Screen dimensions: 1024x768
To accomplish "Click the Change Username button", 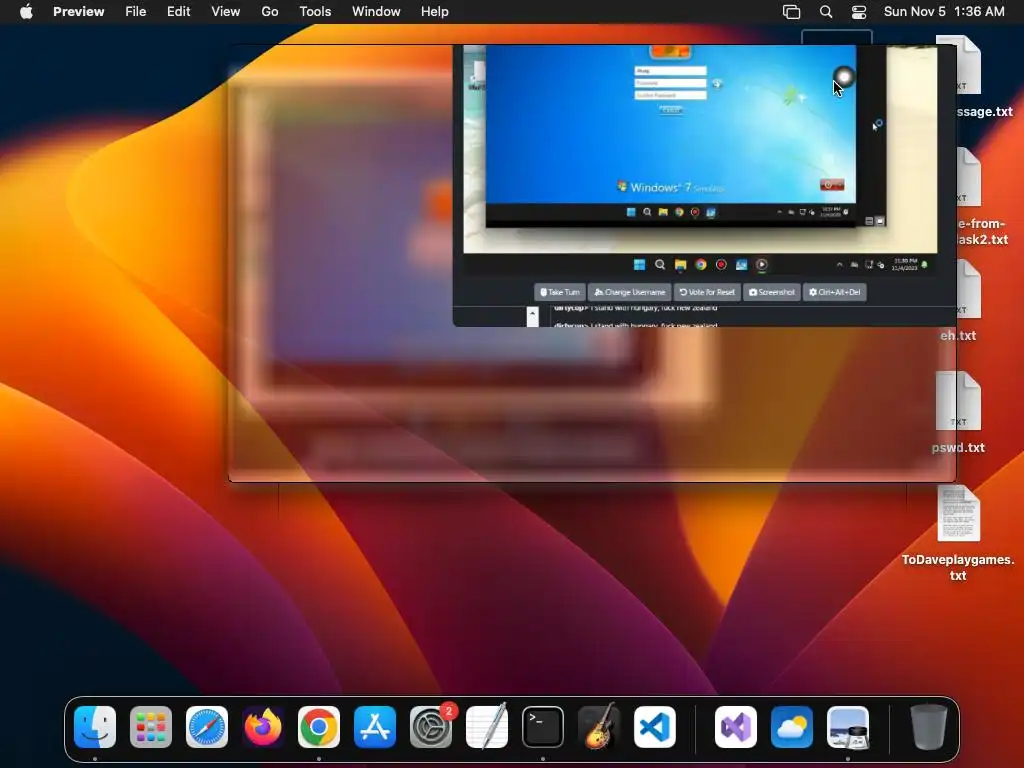I will coord(630,292).
